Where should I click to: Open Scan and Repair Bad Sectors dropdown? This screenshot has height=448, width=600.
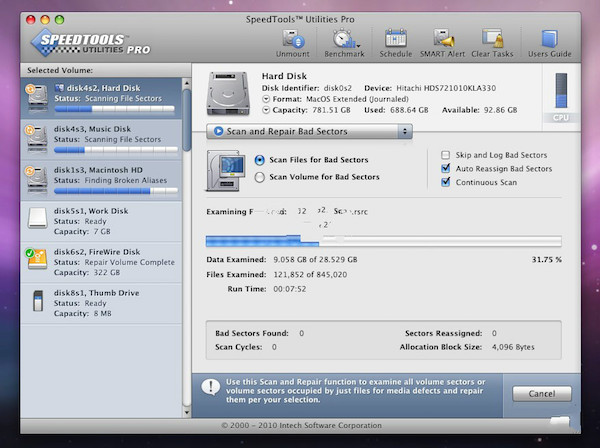point(309,131)
